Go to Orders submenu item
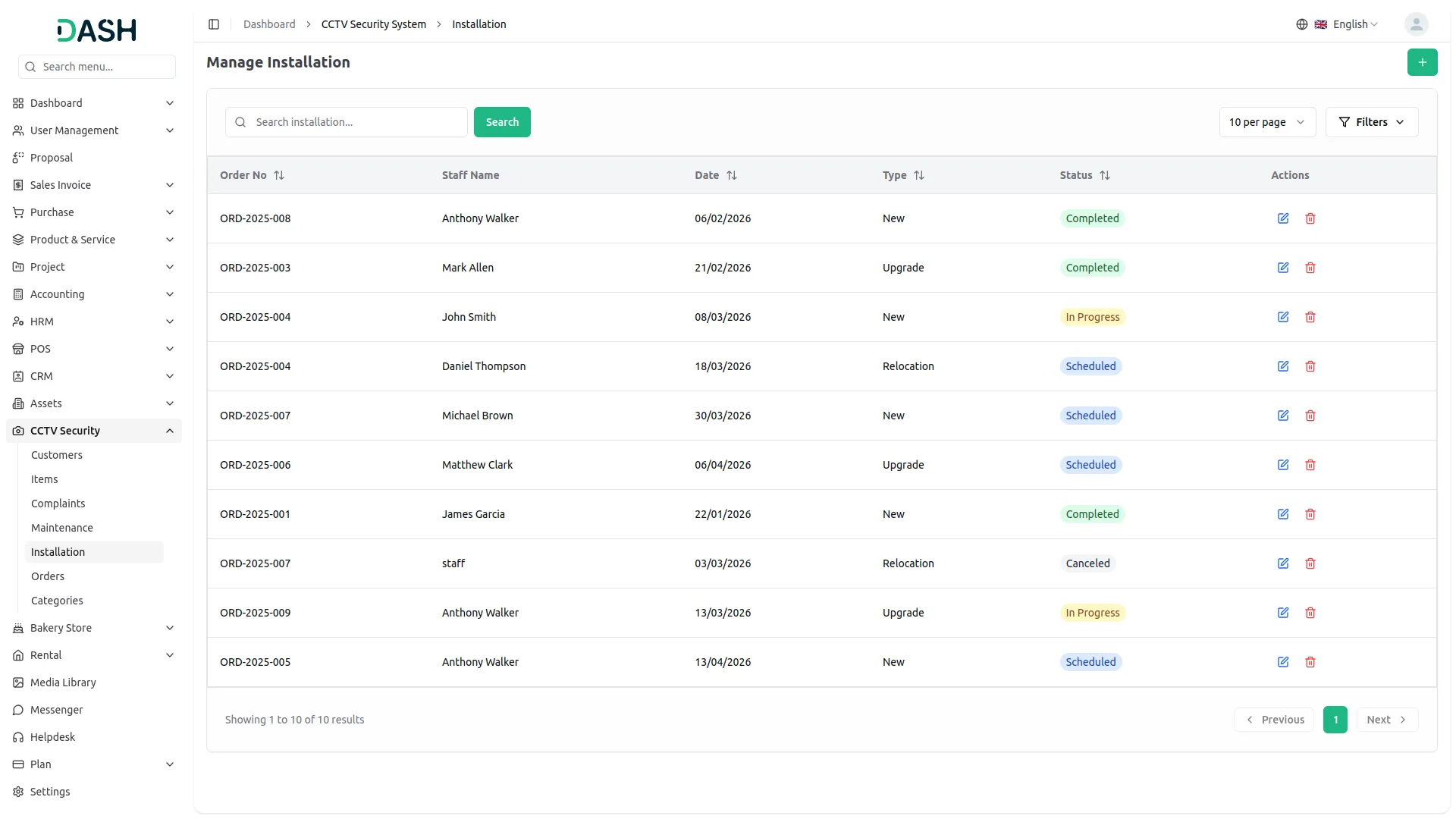This screenshot has width=1456, height=819. [48, 576]
